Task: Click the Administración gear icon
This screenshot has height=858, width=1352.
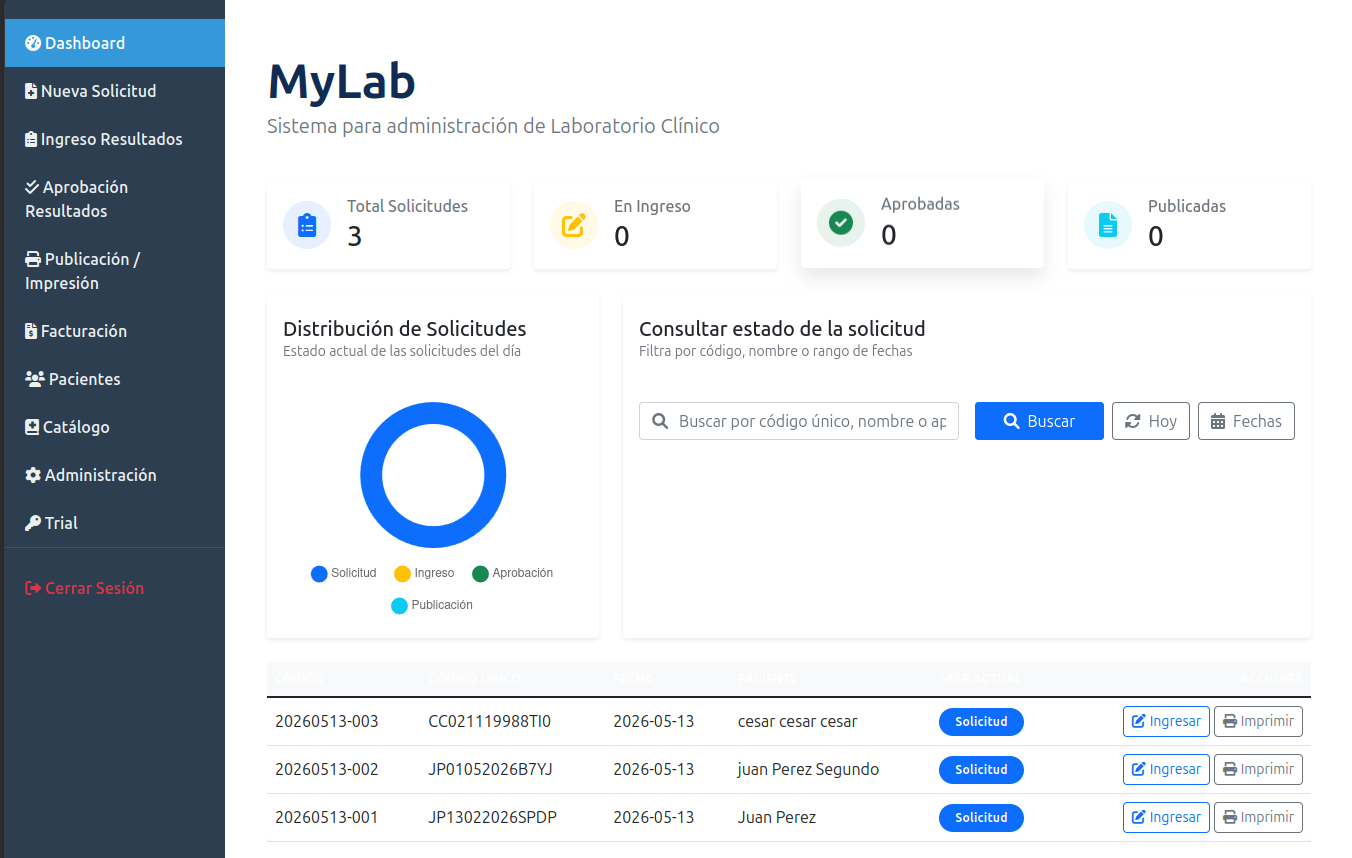Action: point(33,475)
